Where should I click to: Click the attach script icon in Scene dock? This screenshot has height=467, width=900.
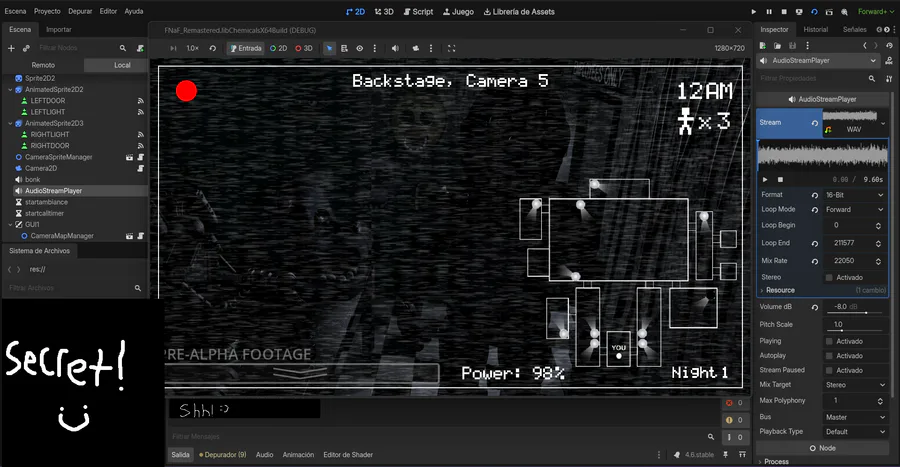140,48
